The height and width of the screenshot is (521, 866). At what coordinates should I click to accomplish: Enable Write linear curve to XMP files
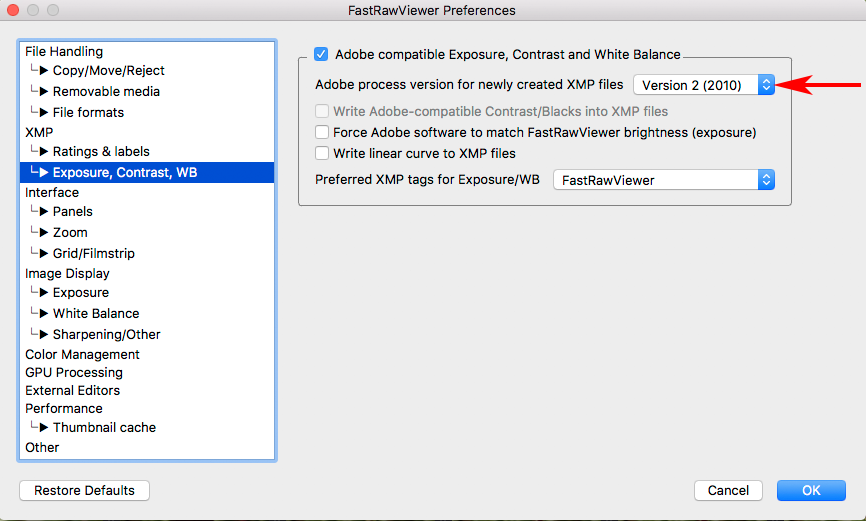[322, 153]
